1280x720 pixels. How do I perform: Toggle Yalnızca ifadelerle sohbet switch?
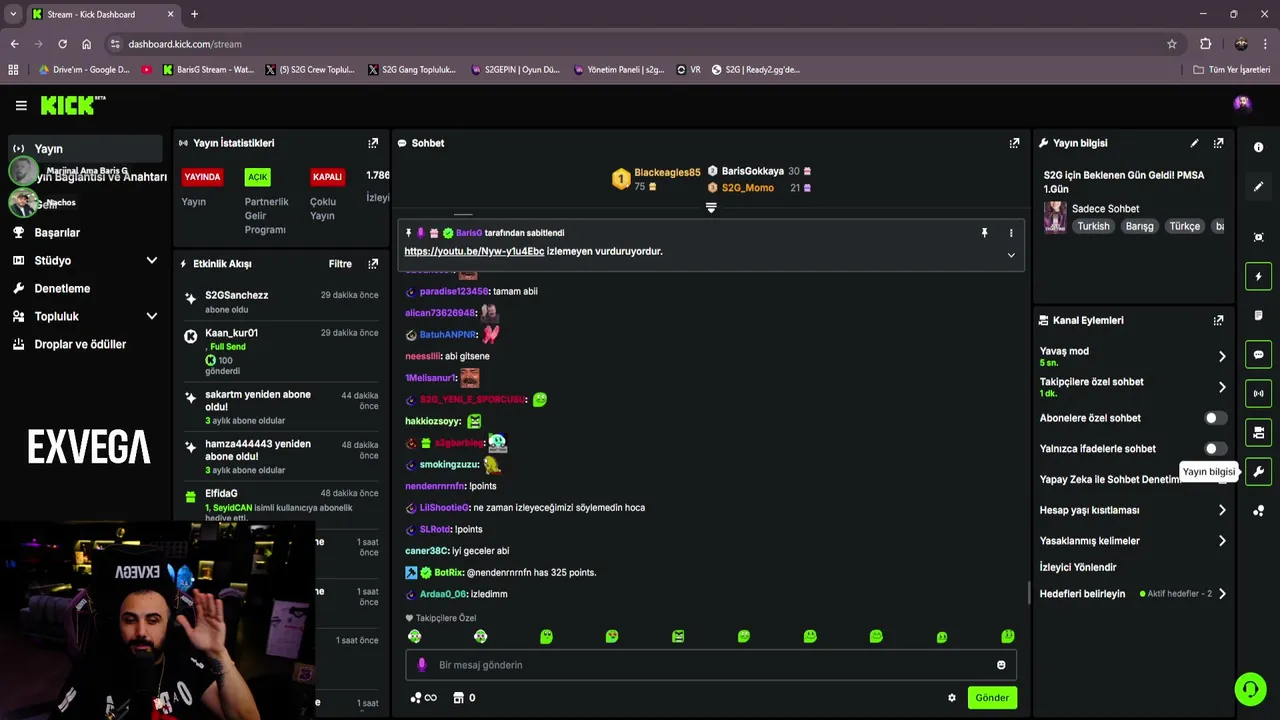point(1215,449)
